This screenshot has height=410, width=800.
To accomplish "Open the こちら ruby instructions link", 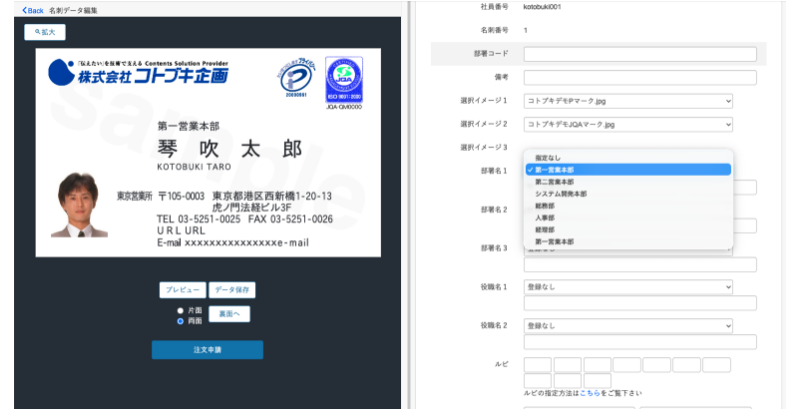I will [x=590, y=393].
